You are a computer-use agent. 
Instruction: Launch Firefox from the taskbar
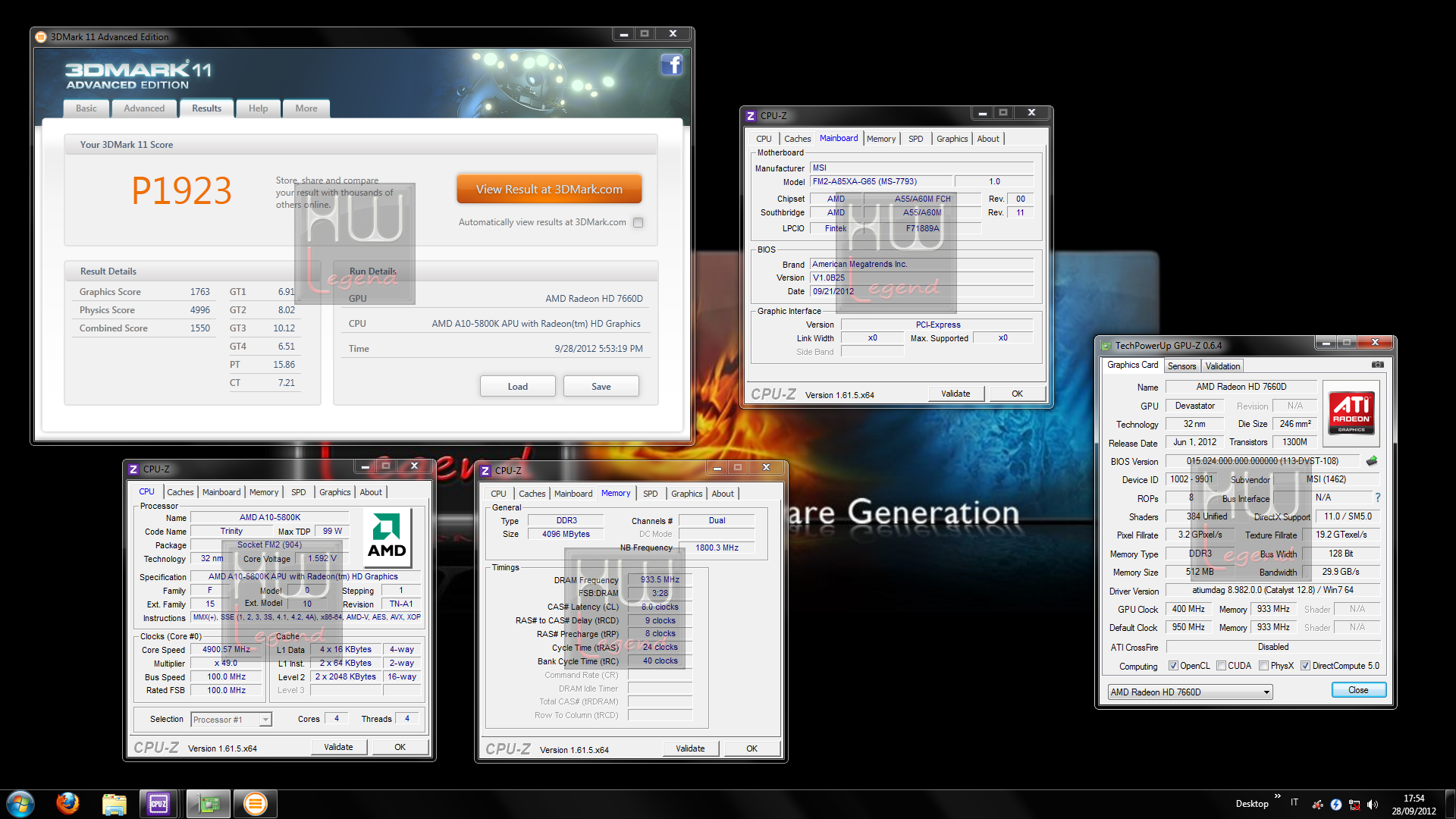(x=67, y=804)
